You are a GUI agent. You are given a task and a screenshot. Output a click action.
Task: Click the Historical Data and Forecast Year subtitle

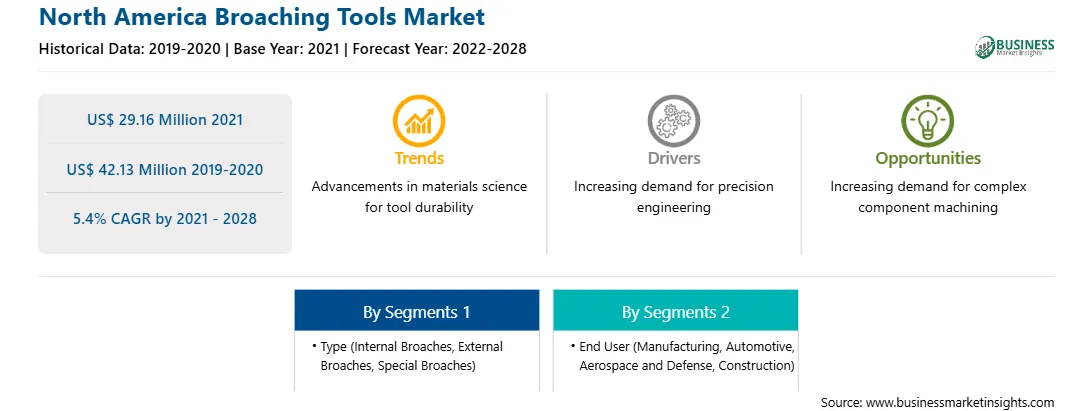point(282,49)
